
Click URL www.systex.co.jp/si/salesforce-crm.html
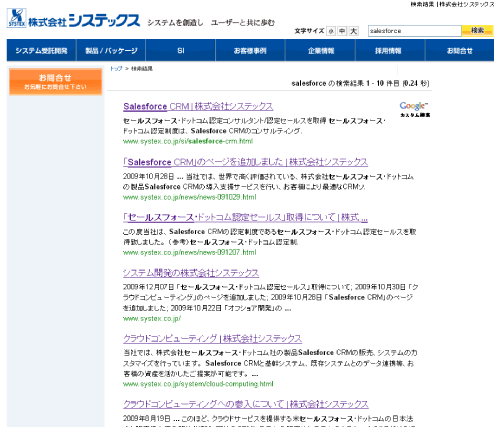188,141
